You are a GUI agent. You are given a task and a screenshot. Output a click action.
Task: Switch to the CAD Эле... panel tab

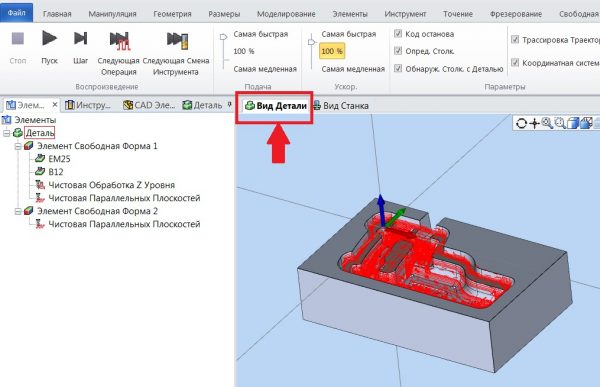point(149,105)
